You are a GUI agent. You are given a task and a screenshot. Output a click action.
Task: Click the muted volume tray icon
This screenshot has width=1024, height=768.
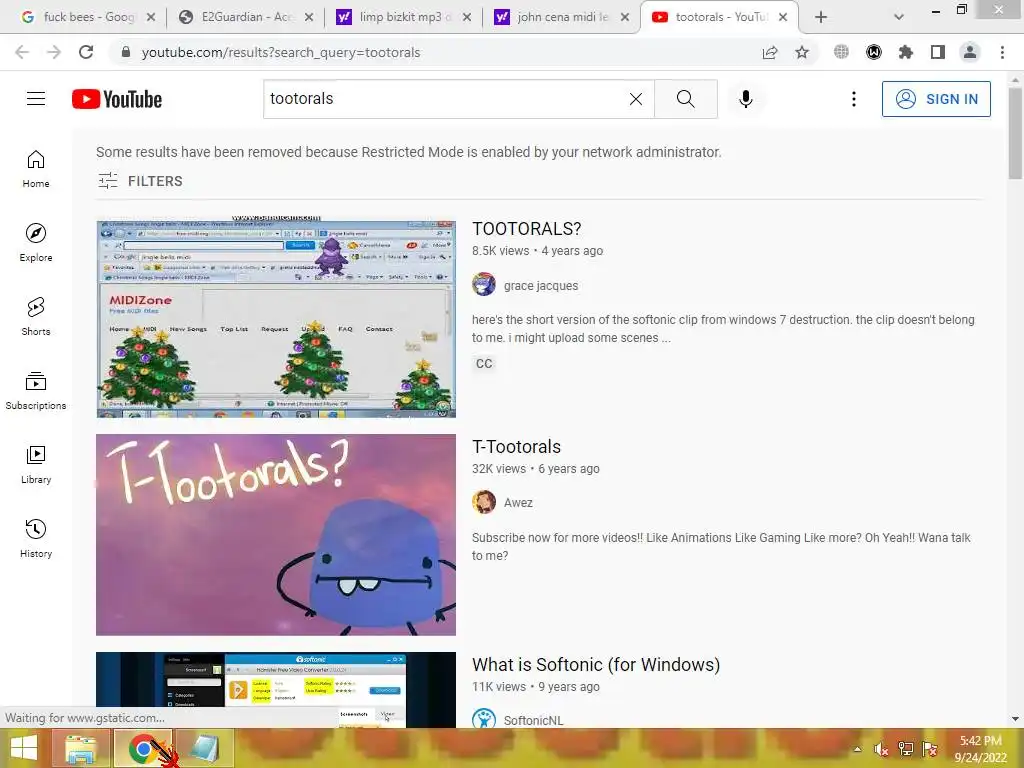(x=881, y=749)
